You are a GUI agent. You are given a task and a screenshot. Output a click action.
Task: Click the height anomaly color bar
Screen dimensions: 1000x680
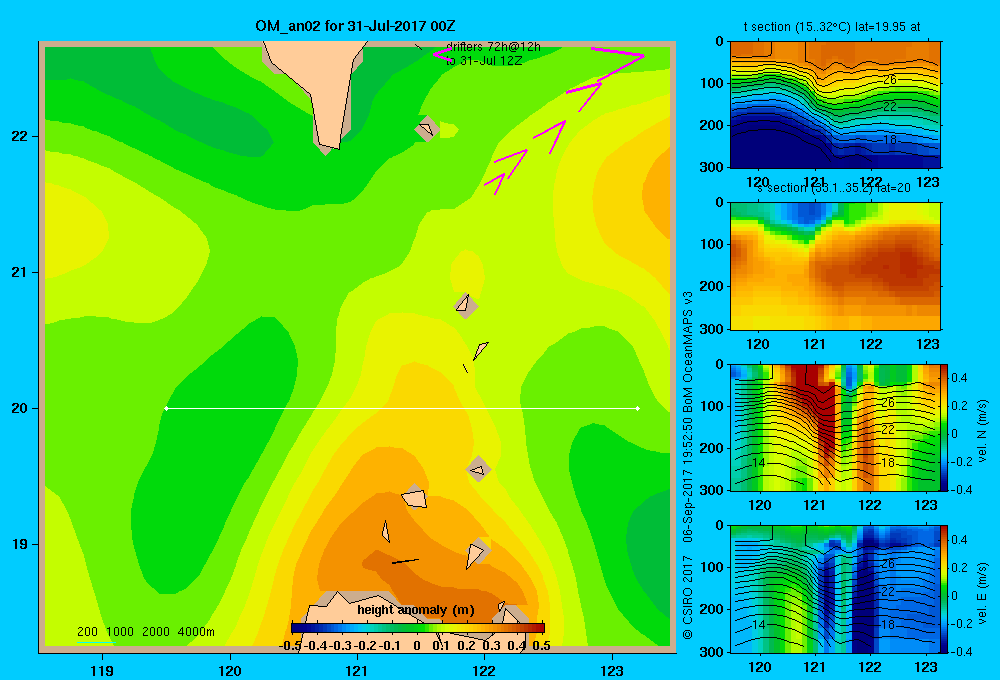(x=418, y=628)
